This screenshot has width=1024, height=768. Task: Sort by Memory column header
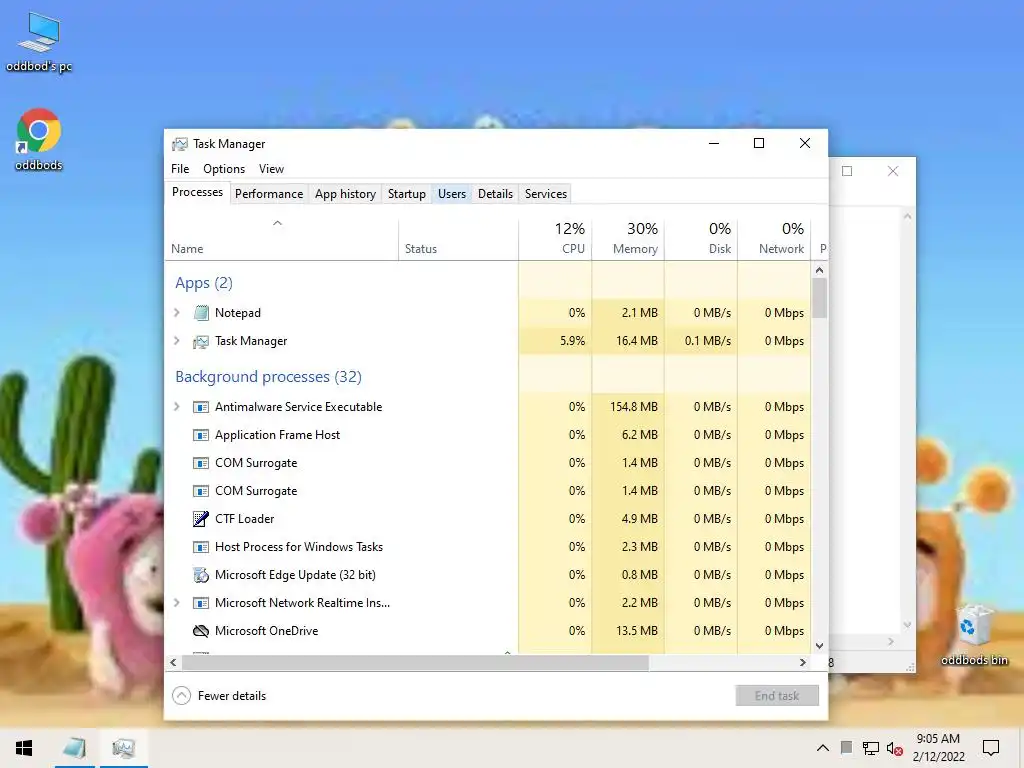(628, 240)
